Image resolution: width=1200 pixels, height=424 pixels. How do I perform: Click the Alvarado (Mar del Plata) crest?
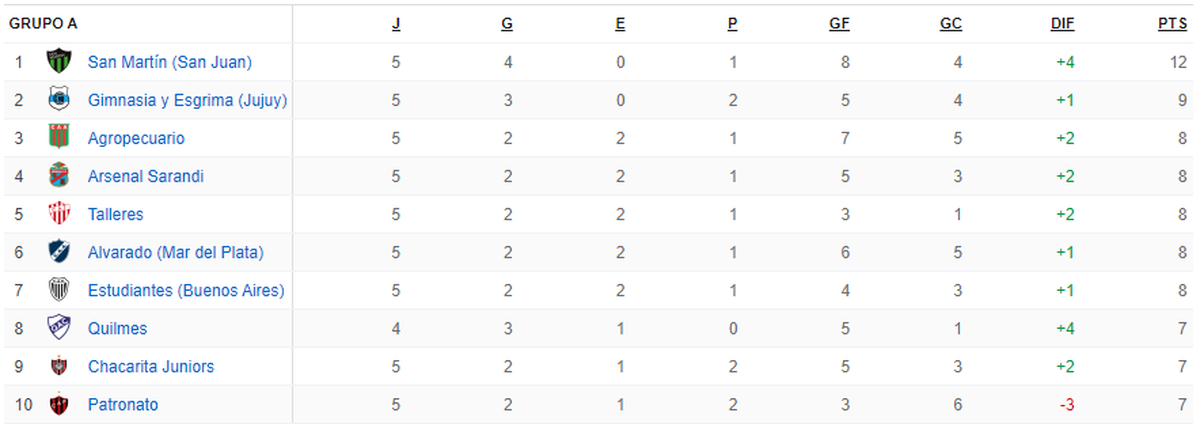click(59, 252)
